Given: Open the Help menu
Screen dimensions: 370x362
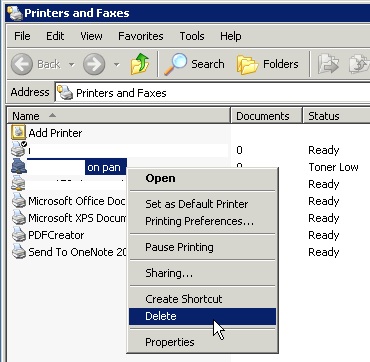Looking at the screenshot, I should (x=230, y=36).
